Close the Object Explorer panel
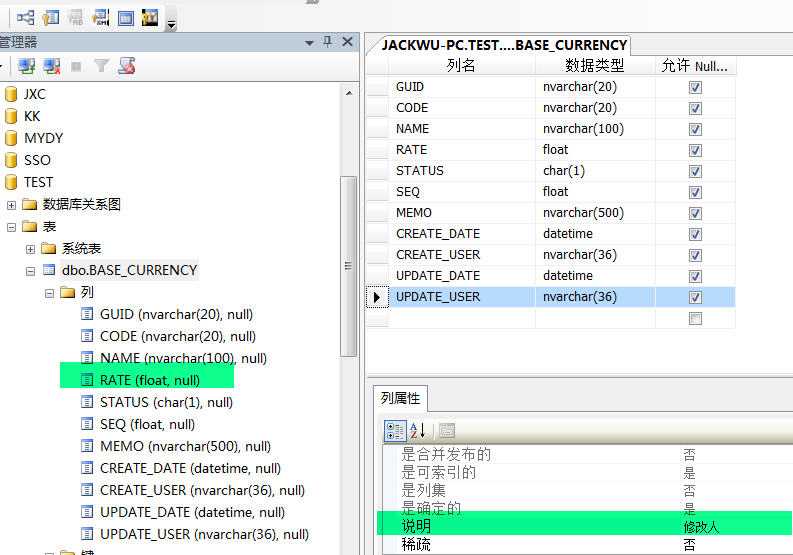 pyautogui.click(x=347, y=41)
